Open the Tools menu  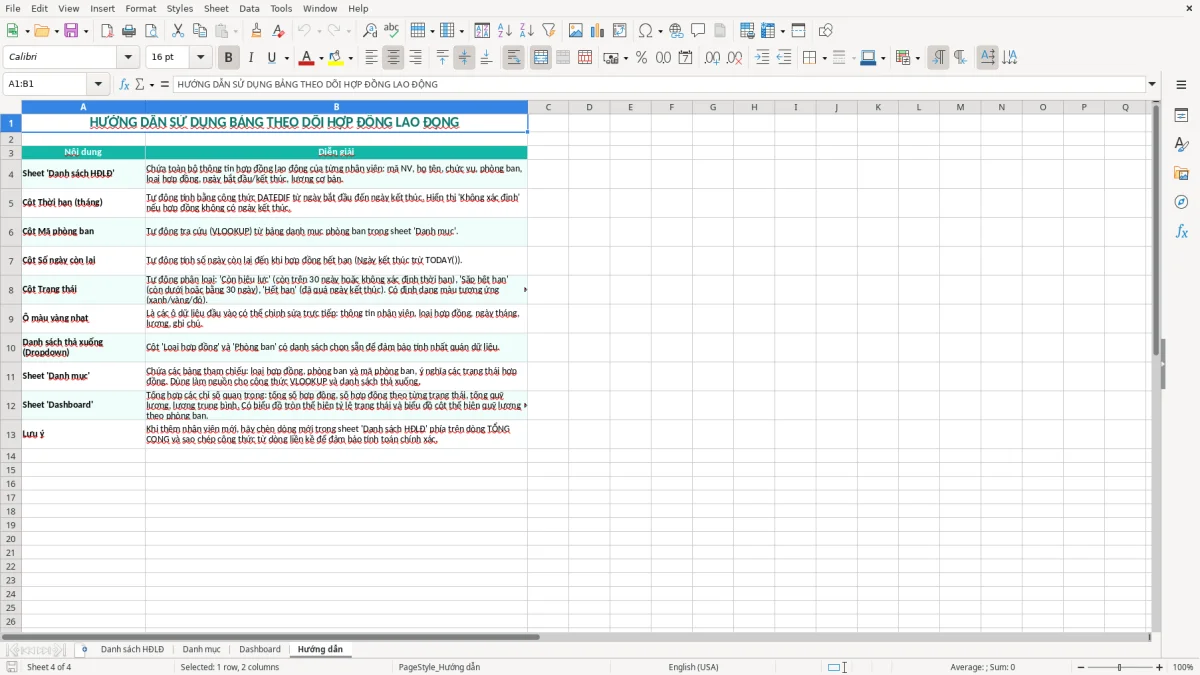pos(281,8)
